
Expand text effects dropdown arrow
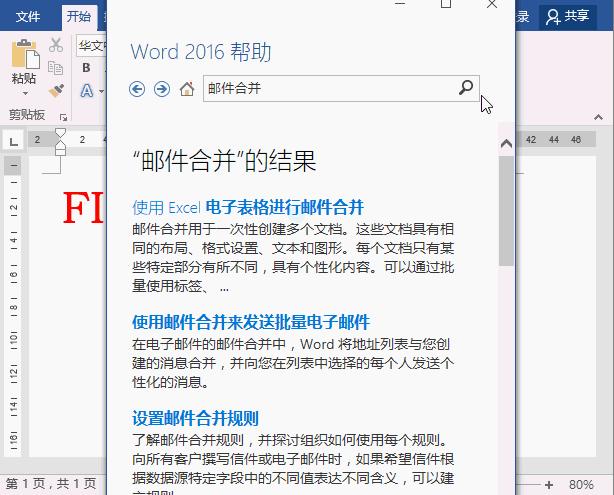tap(101, 91)
